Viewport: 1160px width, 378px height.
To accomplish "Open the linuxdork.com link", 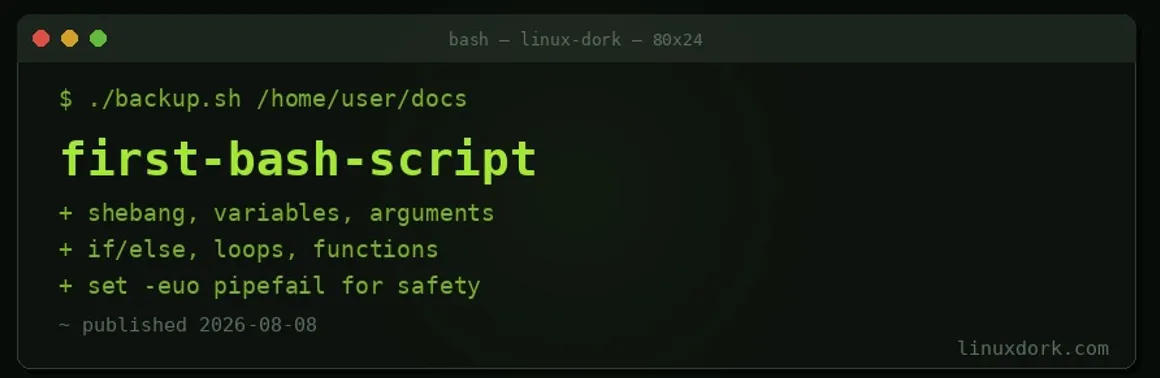I will [x=1033, y=348].
